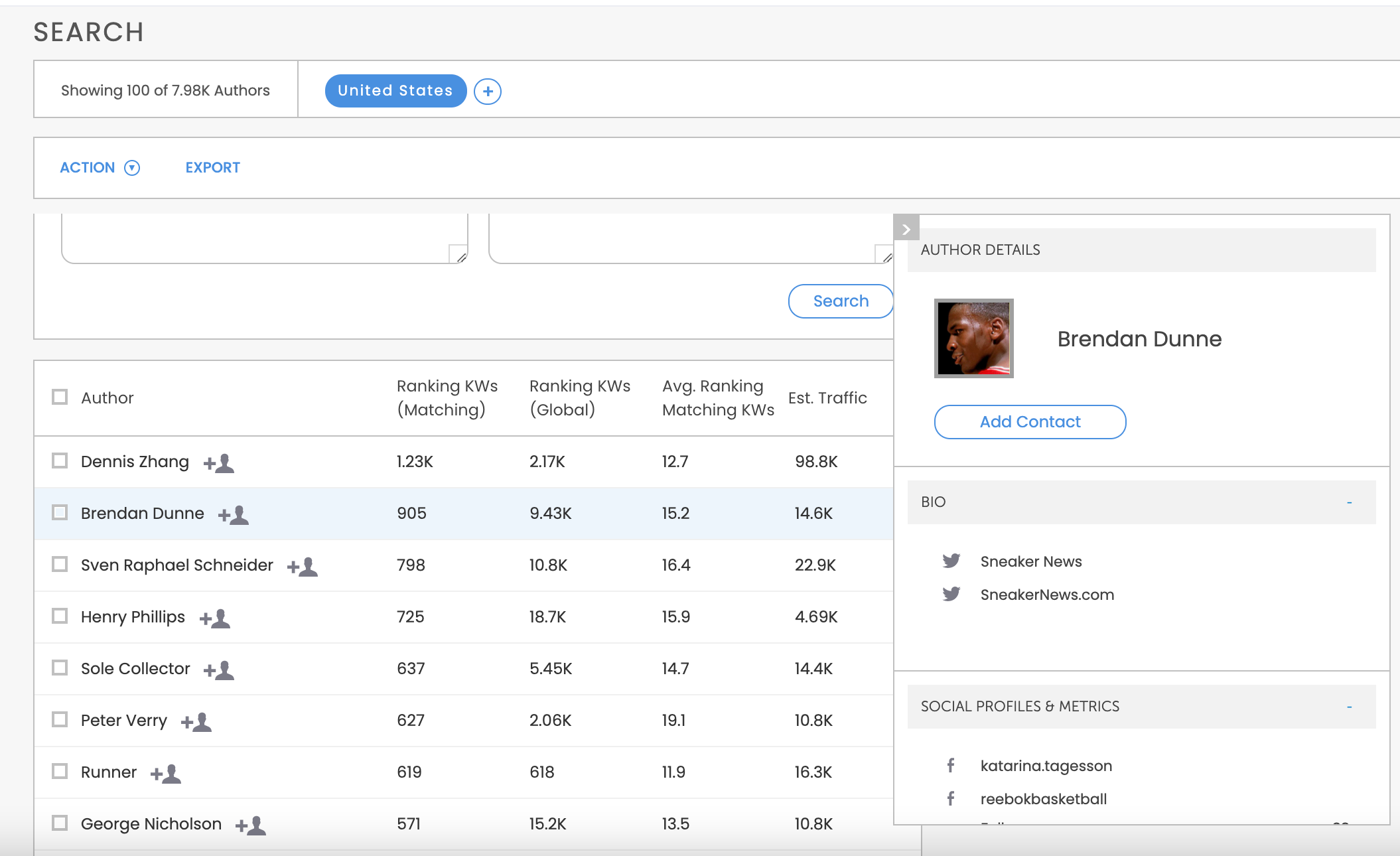Collapse the Author Details side panel arrow
Viewport: 1400px width, 856px height.
pos(906,229)
